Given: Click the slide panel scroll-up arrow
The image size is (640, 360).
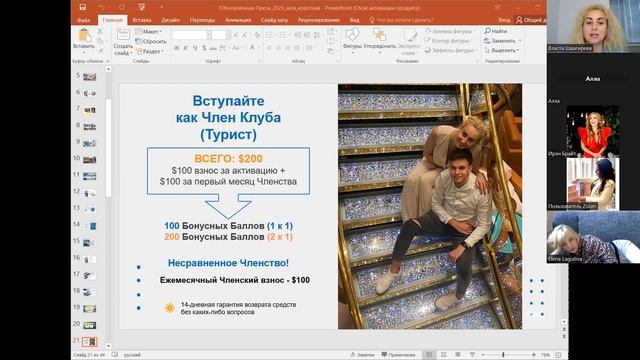Looking at the screenshot, I should point(109,69).
